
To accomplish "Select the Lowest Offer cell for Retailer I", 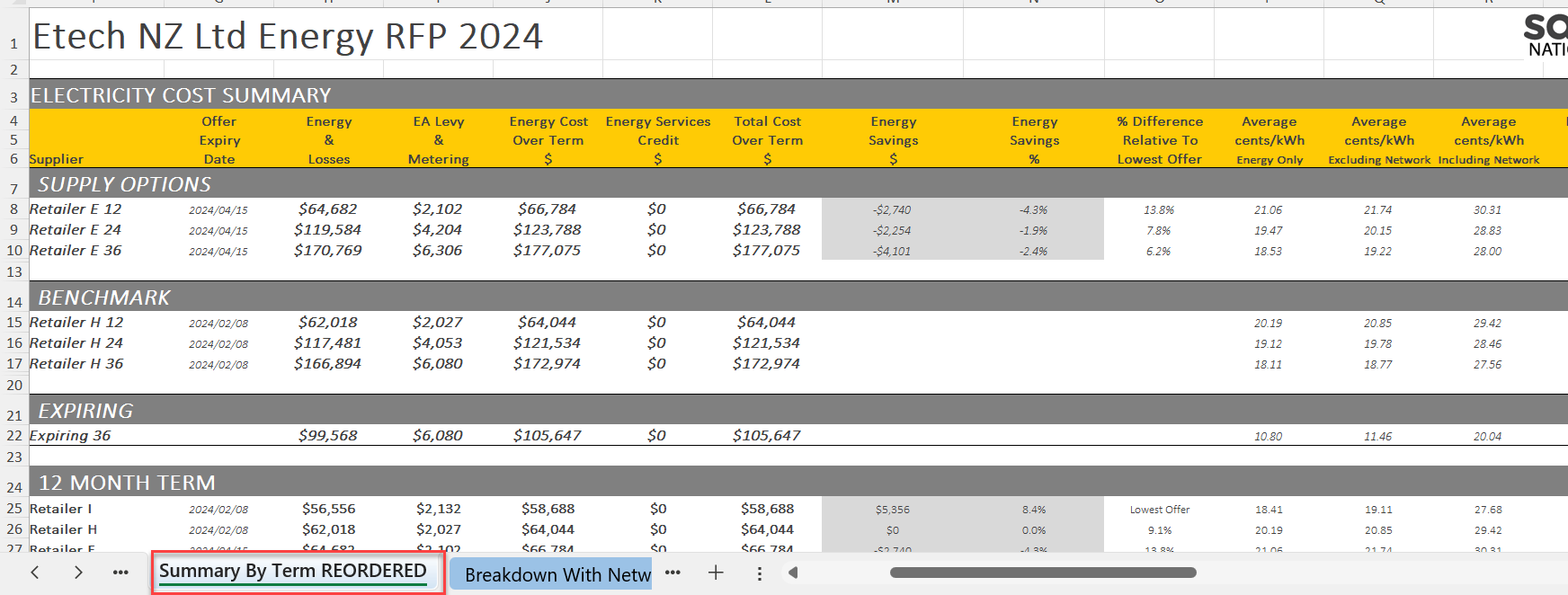I will [x=1159, y=510].
